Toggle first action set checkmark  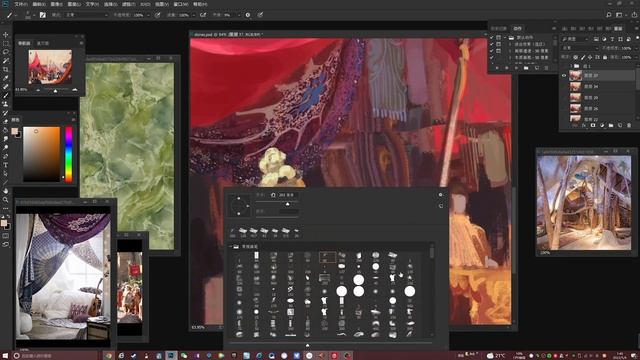492,38
